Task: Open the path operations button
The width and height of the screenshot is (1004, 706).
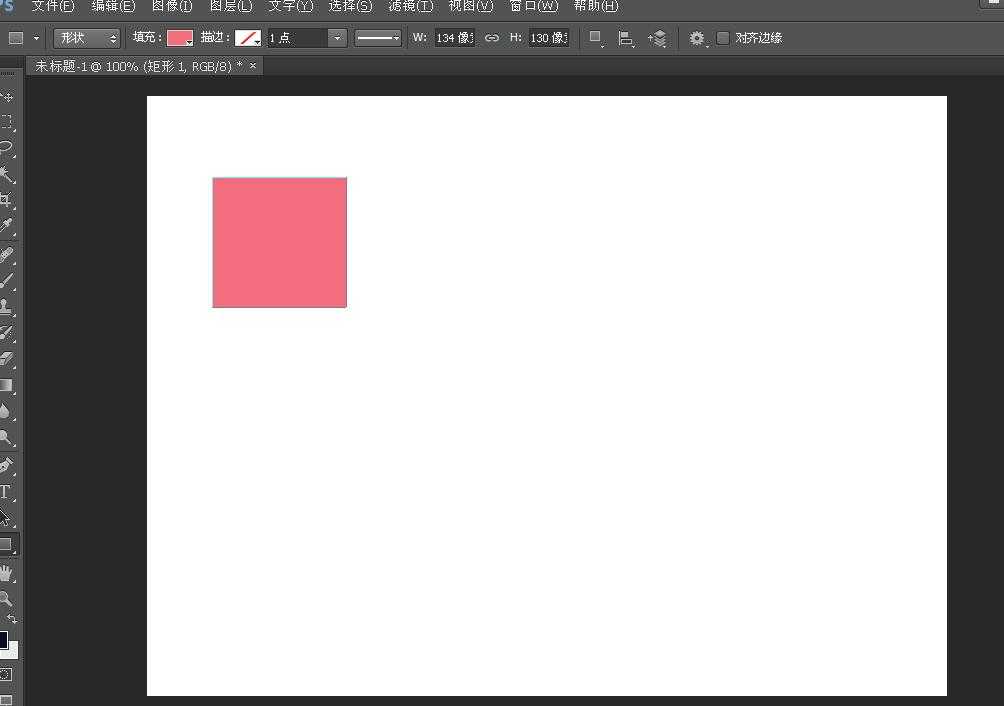Action: pos(596,38)
